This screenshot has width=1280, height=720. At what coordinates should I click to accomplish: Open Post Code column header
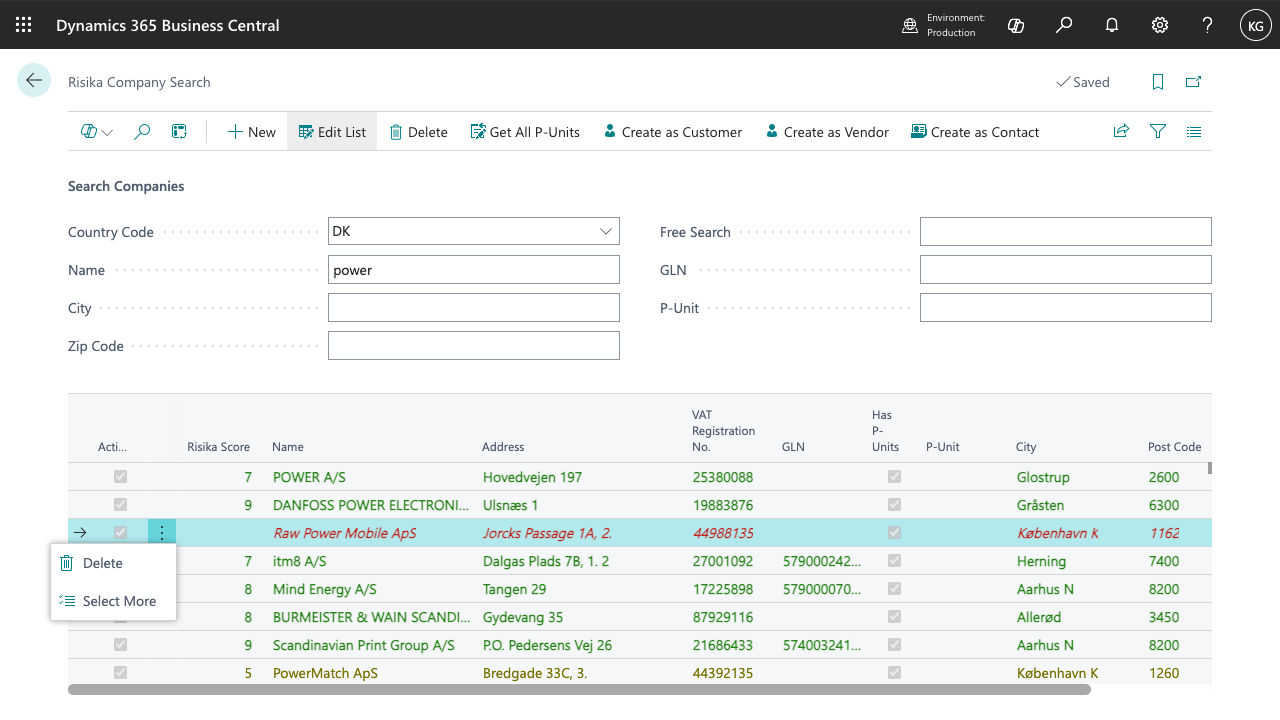pos(1175,447)
